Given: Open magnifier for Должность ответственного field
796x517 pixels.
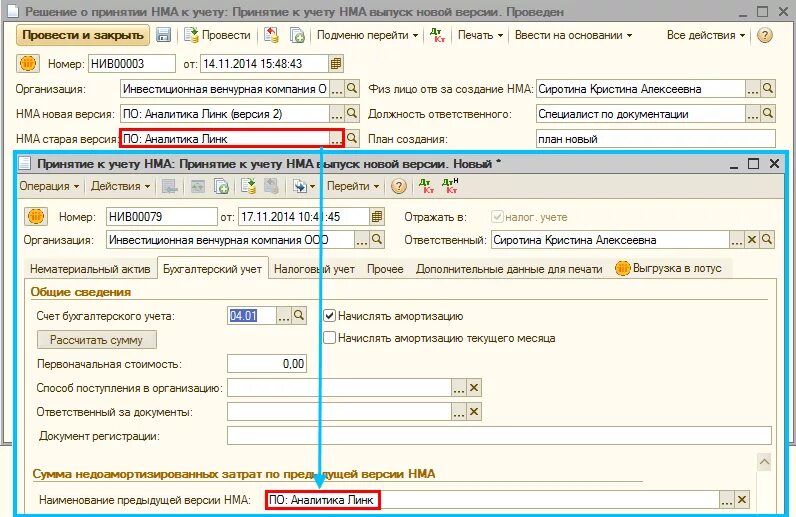Looking at the screenshot, I should [x=768, y=113].
